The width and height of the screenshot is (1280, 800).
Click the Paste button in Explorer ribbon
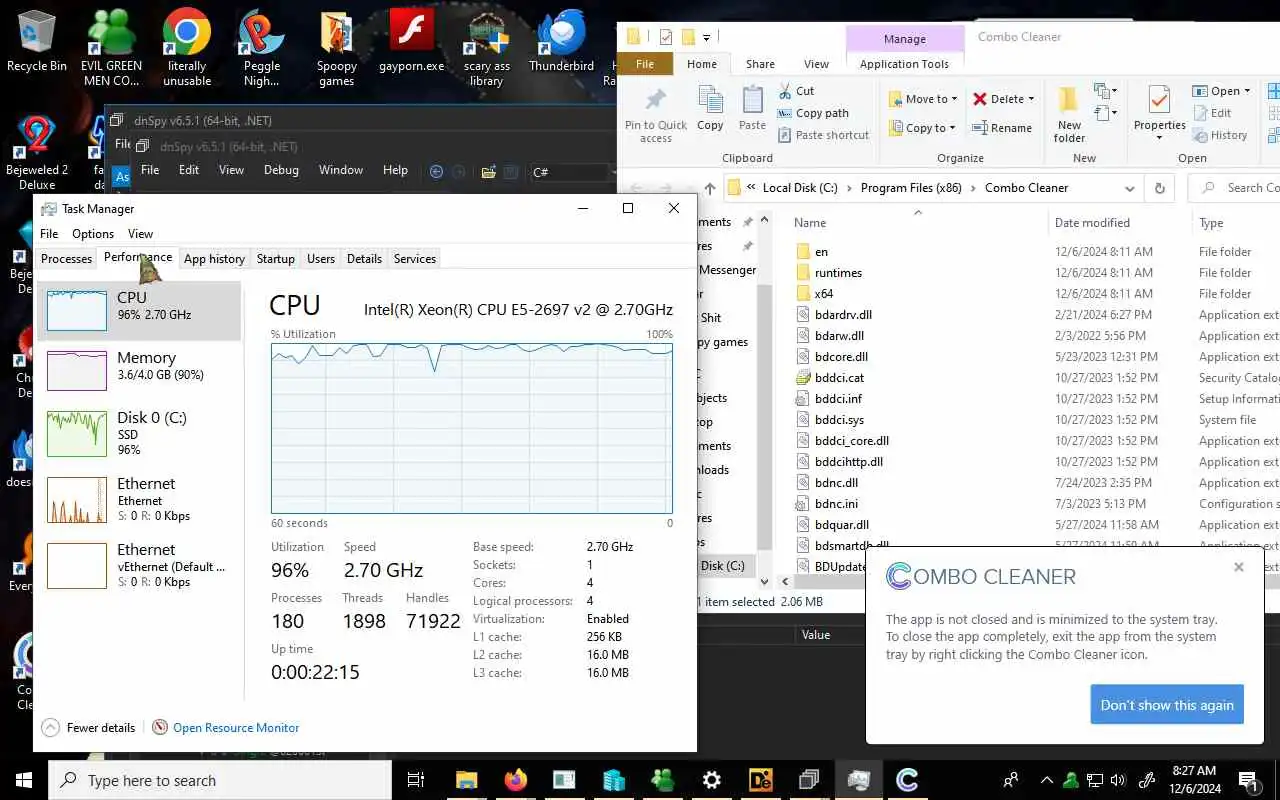pyautogui.click(x=752, y=108)
